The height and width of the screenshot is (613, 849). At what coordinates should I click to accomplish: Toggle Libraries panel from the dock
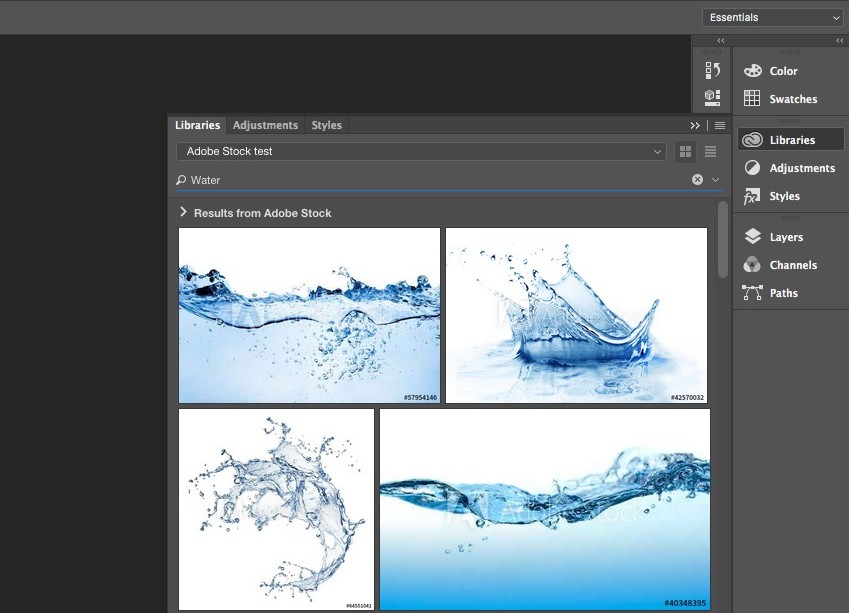click(x=791, y=140)
